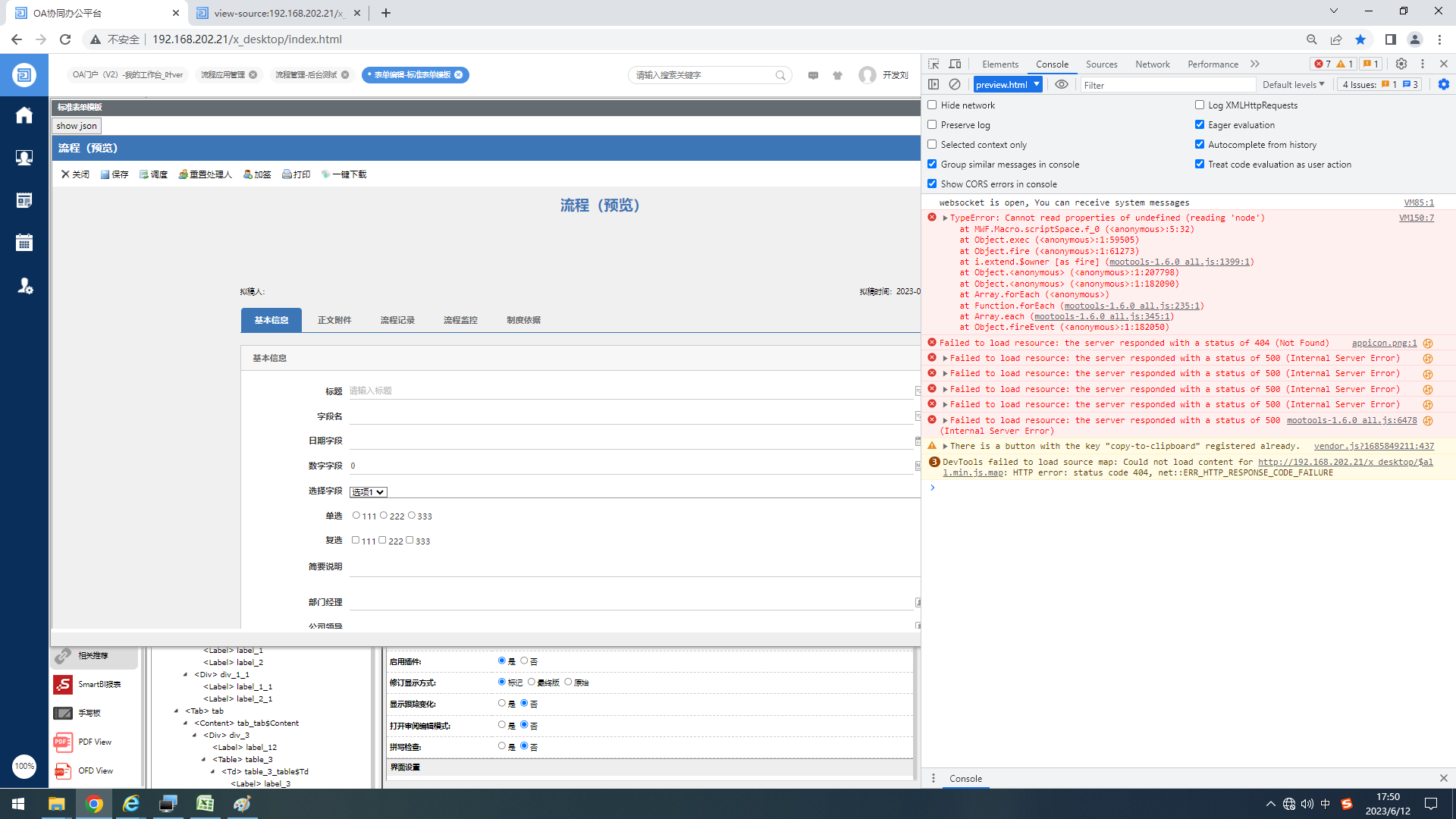Open the Default levels dropdown
The height and width of the screenshot is (819, 1456).
[x=1293, y=84]
